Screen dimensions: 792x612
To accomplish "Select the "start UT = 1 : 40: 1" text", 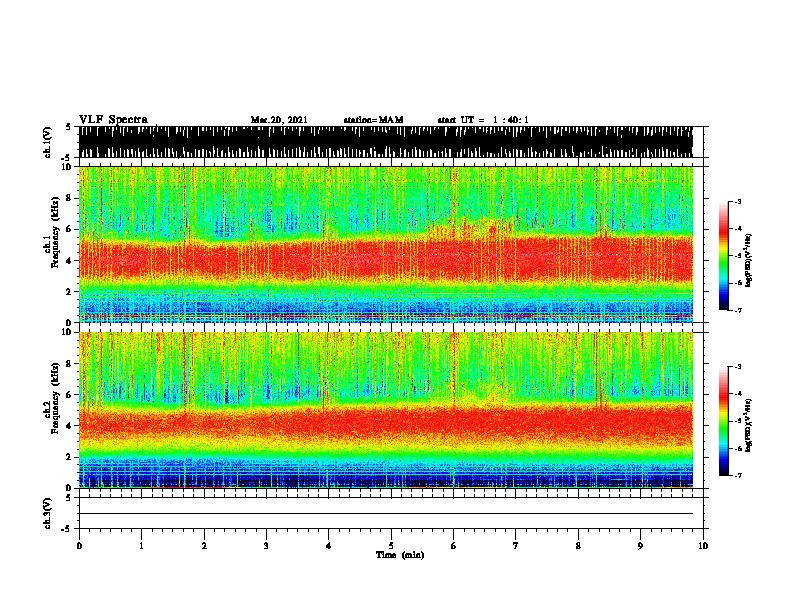I will [x=483, y=120].
